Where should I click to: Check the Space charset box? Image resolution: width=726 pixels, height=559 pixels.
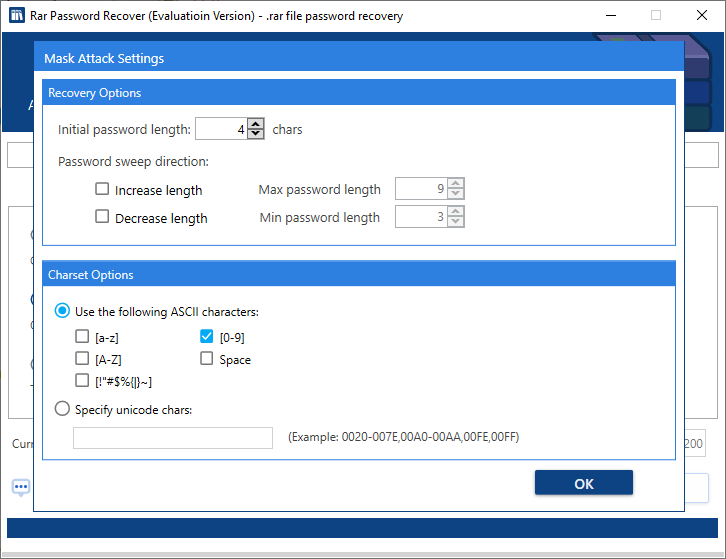tap(207, 358)
